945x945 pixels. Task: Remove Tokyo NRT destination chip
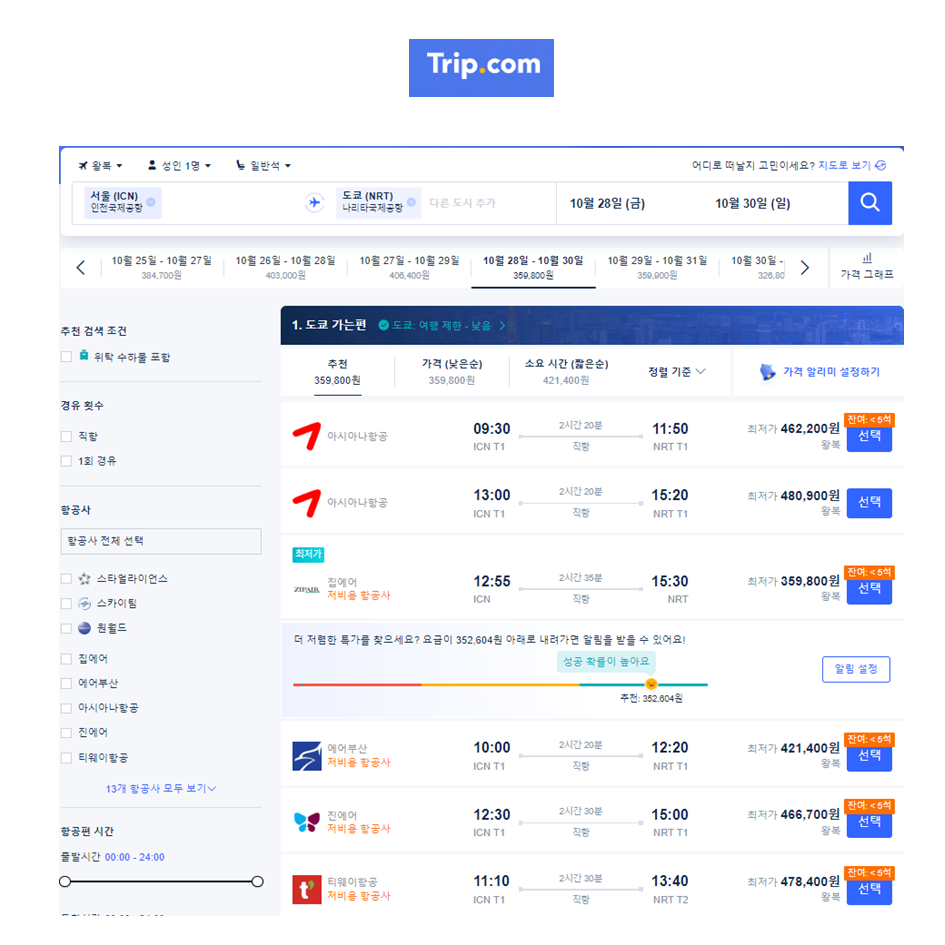tap(411, 202)
